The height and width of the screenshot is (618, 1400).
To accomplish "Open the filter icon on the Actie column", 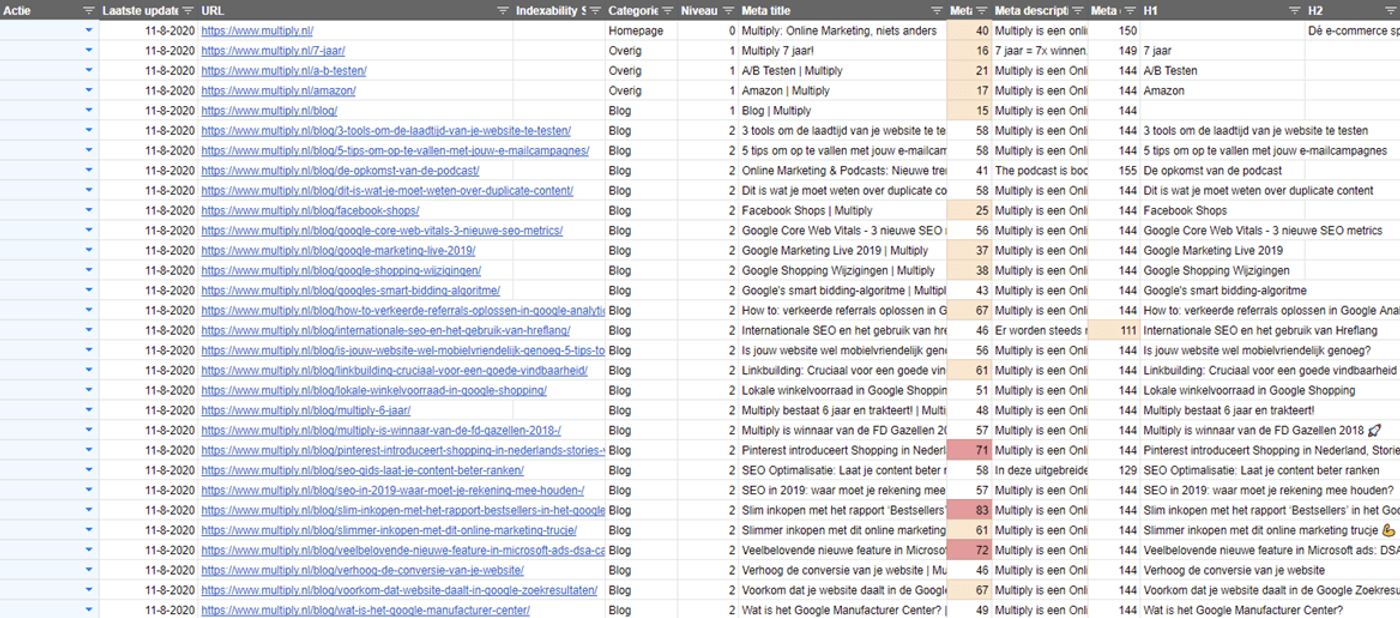I will pos(88,10).
